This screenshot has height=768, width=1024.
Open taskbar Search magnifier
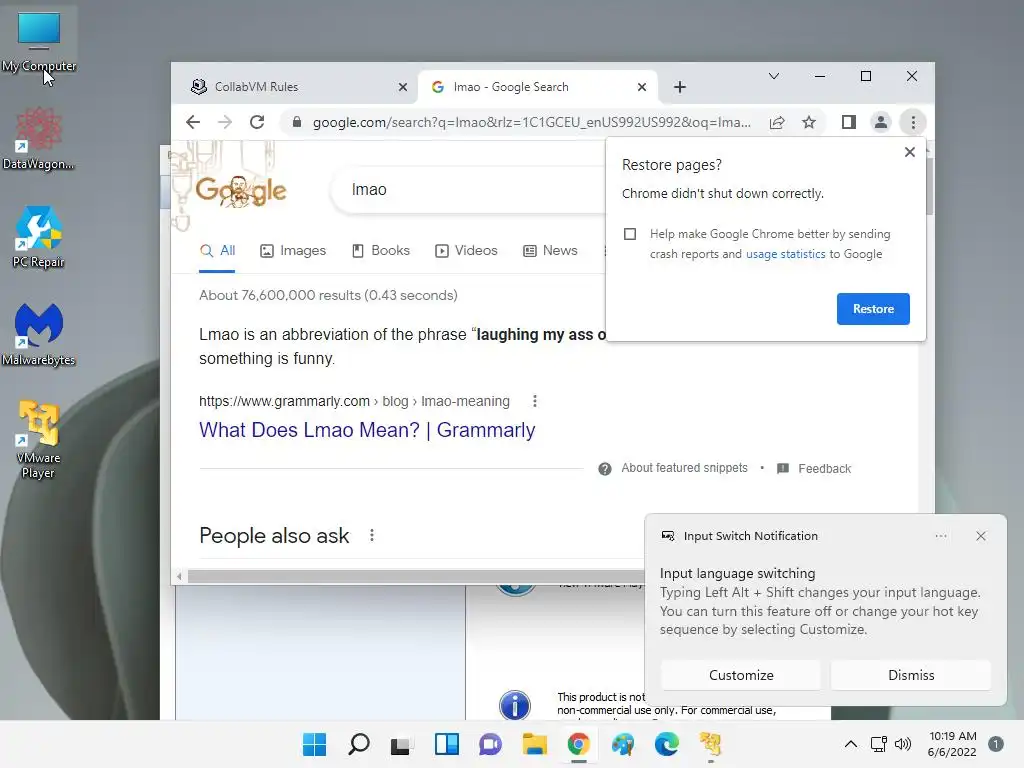[359, 744]
